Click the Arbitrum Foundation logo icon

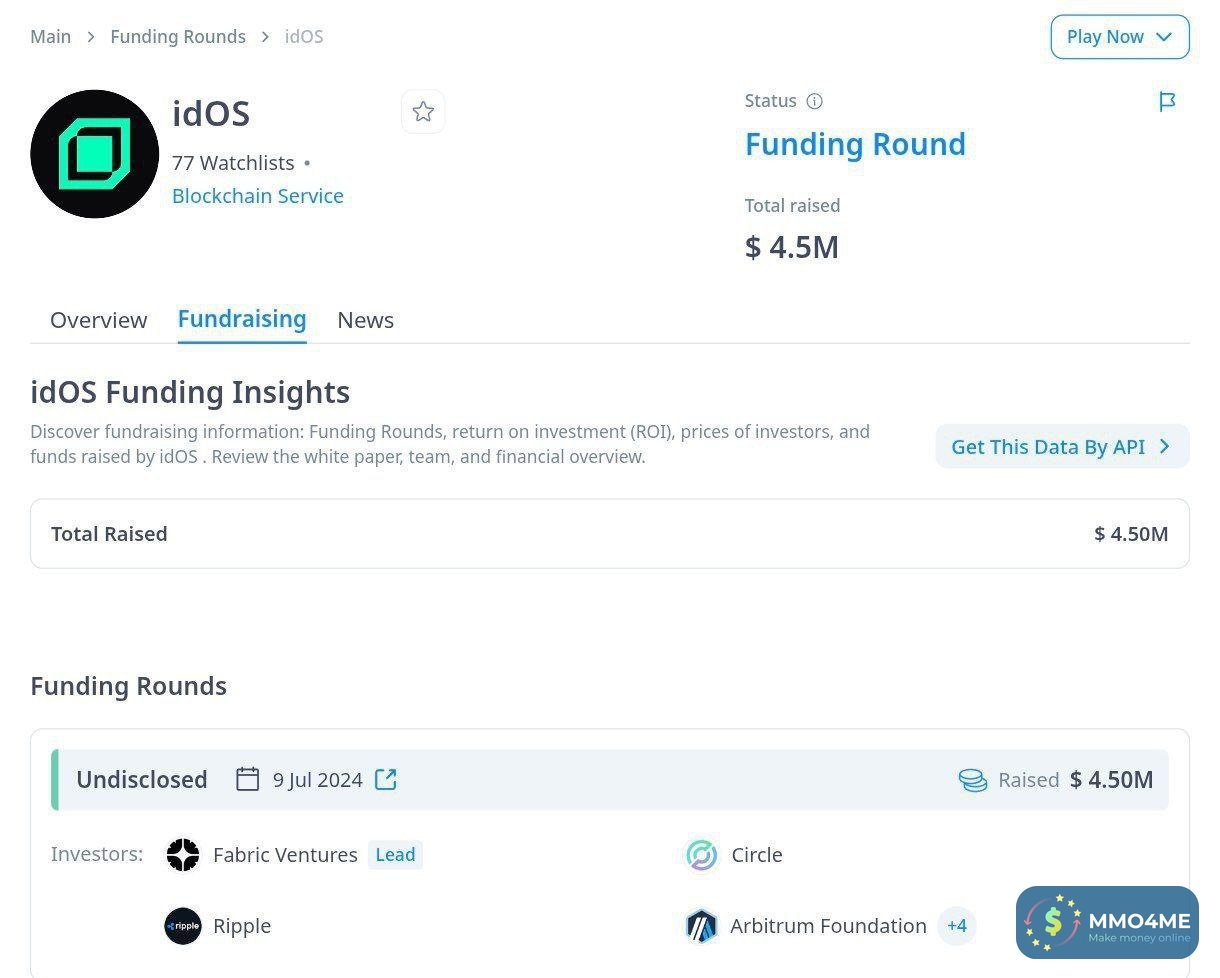[702, 926]
